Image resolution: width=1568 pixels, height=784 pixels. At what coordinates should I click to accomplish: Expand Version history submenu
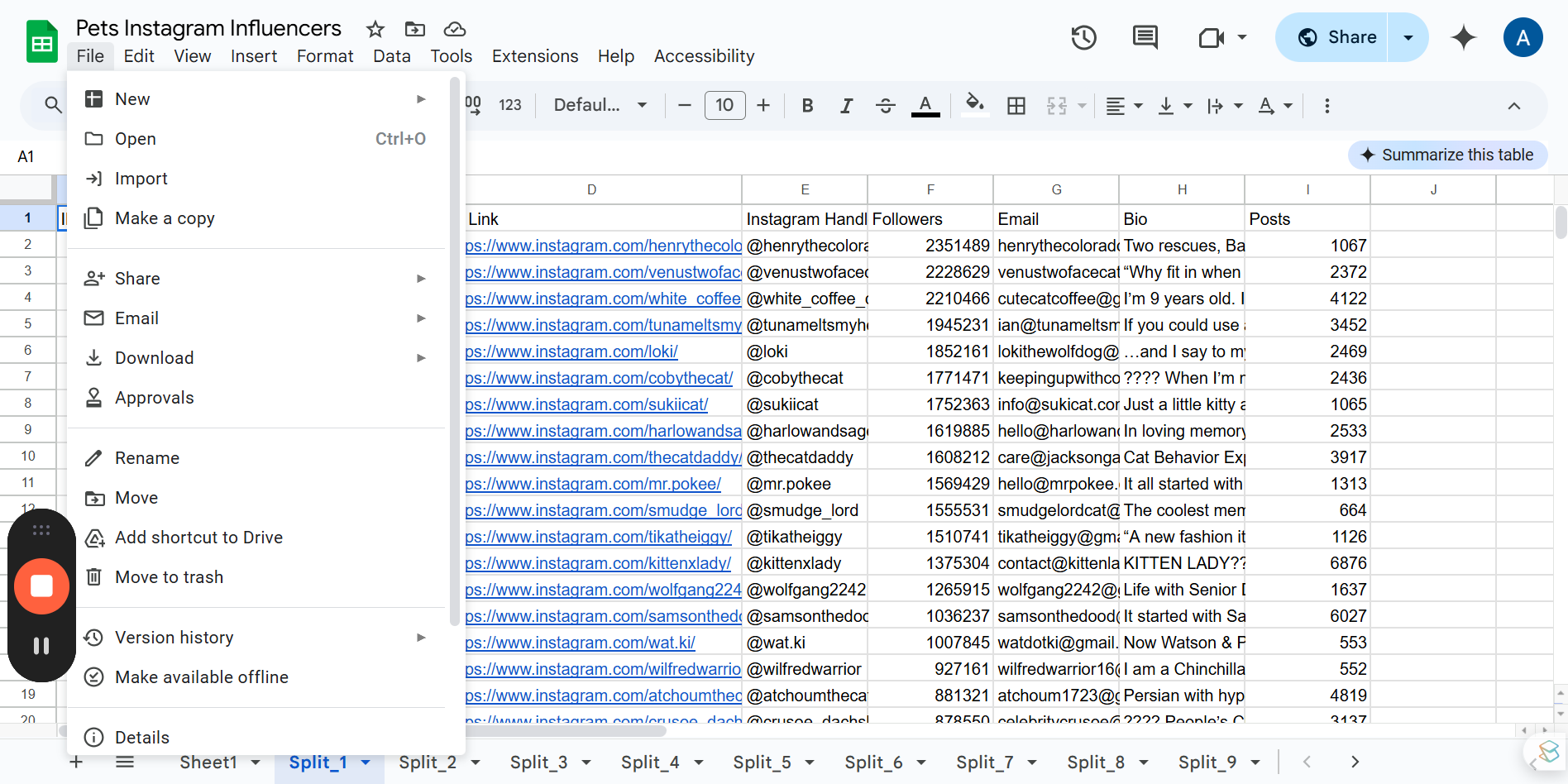click(421, 638)
